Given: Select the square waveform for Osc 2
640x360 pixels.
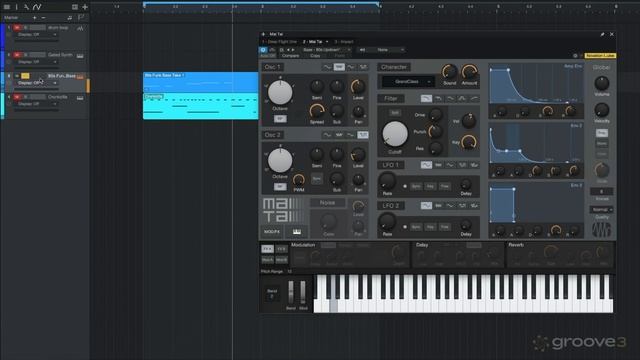Looking at the screenshot, I should point(362,135).
